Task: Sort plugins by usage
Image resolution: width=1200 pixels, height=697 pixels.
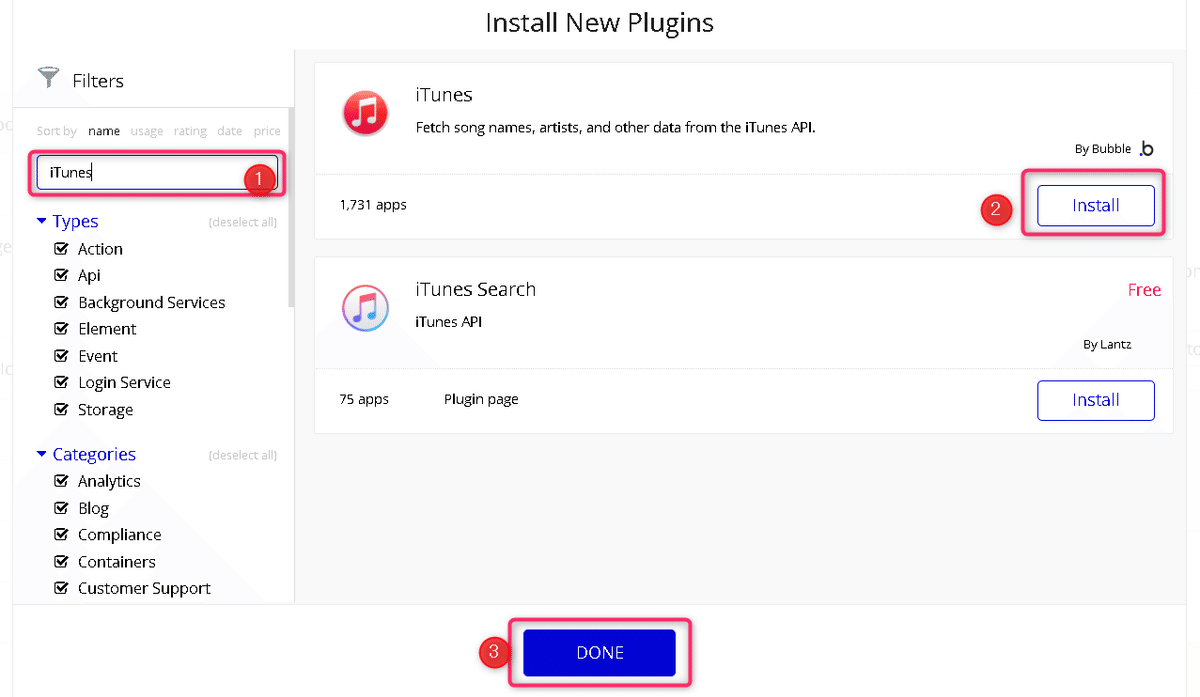Action: tap(147, 131)
